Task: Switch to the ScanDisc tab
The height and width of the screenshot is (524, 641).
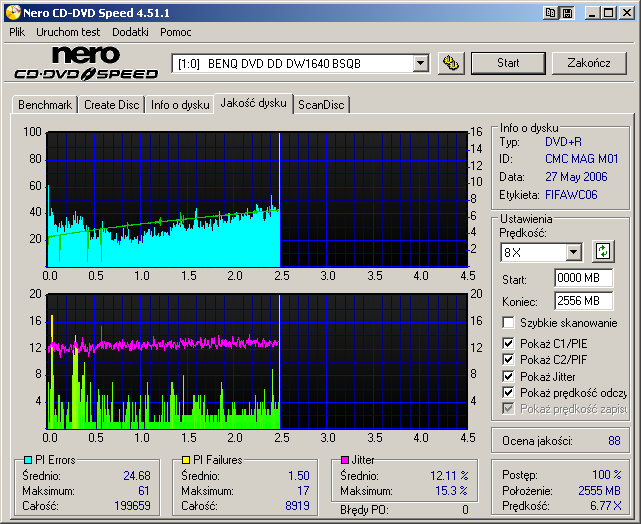Action: pos(321,105)
